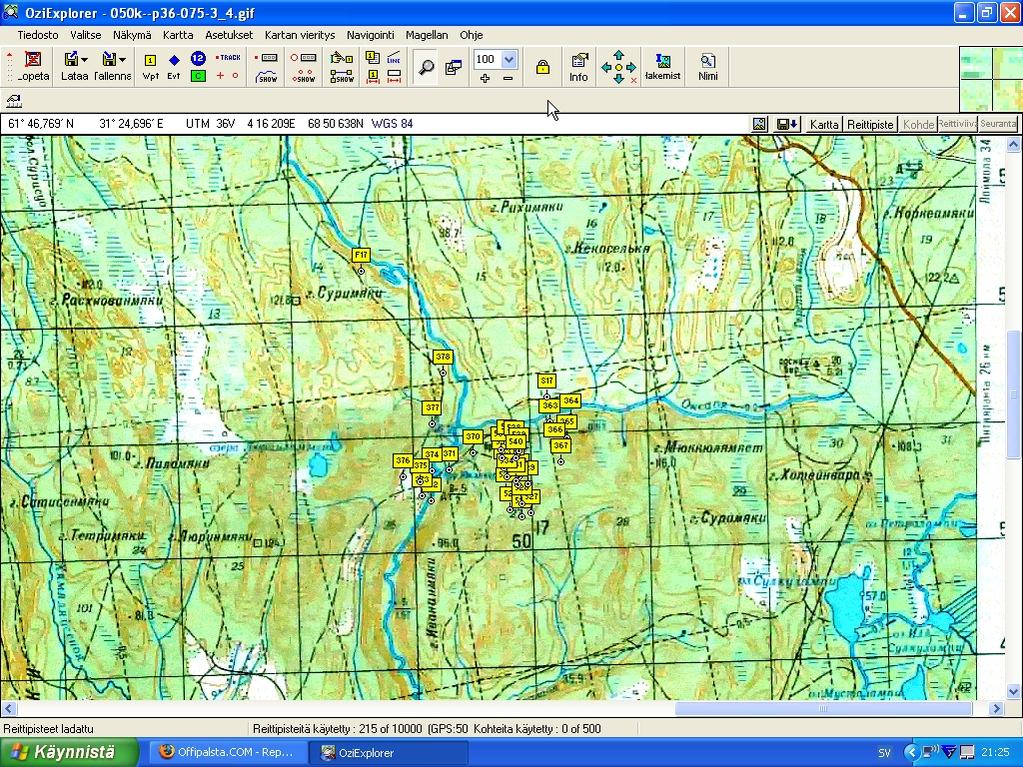The image size is (1023, 767).
Task: Open the 100 zoom level dropdown
Action: 508,59
